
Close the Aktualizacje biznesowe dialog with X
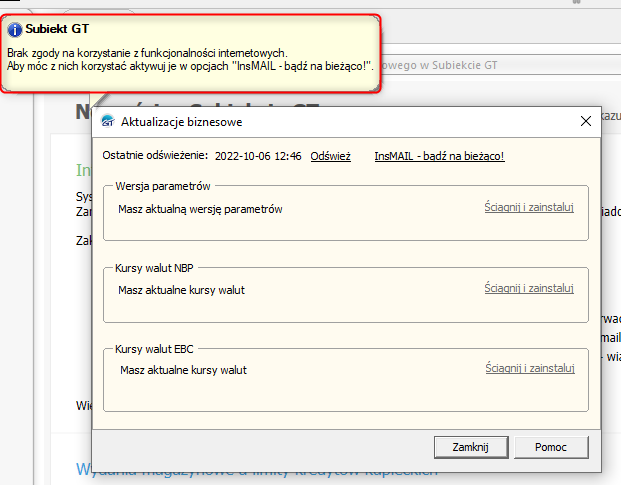[586, 122]
